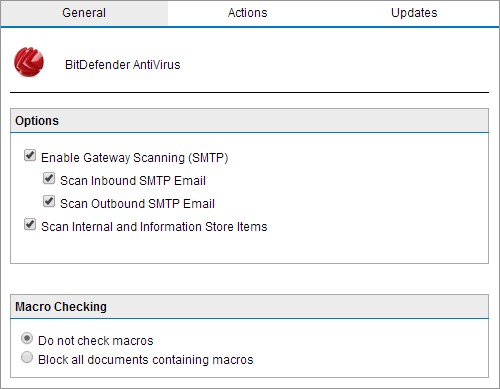
Task: Click the Enable Gateway Scanning (SMTP) label text
Action: (x=134, y=158)
